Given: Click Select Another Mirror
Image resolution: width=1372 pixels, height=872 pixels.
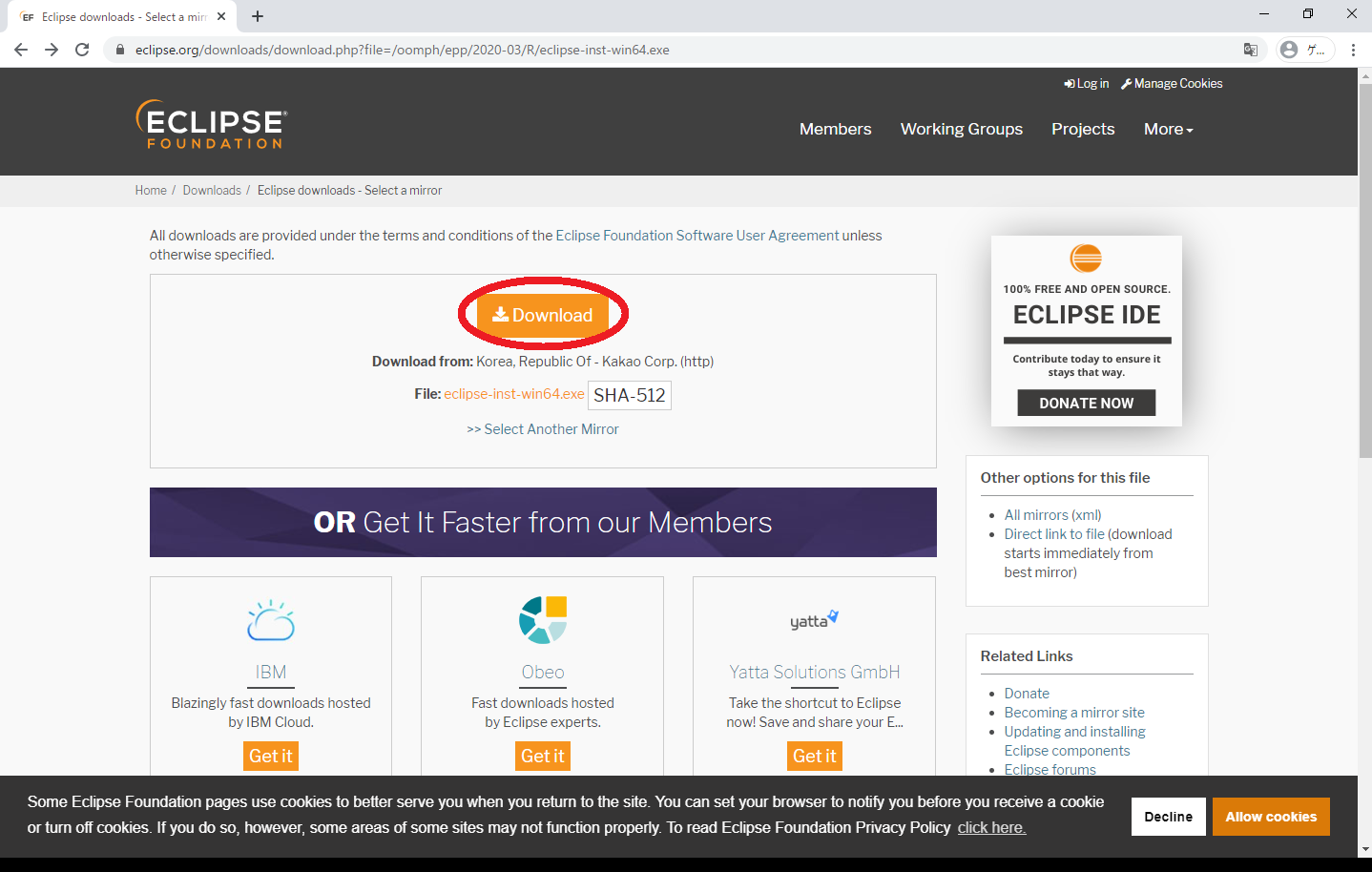Looking at the screenshot, I should 543,429.
